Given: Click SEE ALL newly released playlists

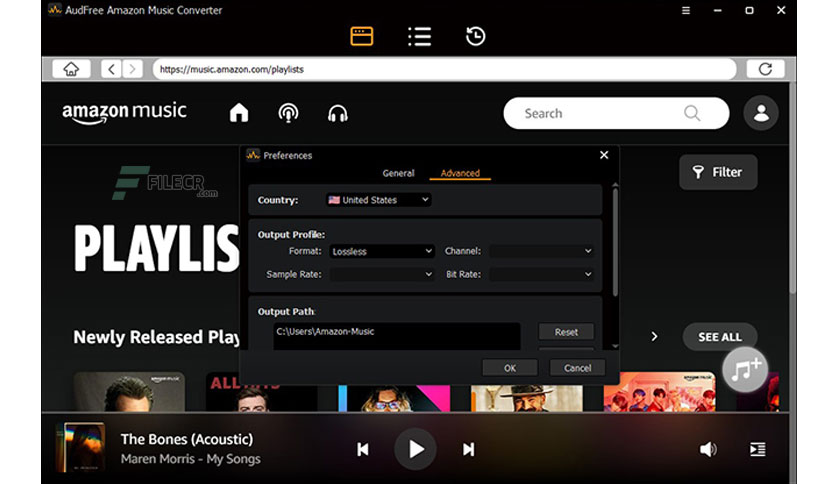Looking at the screenshot, I should pos(720,337).
